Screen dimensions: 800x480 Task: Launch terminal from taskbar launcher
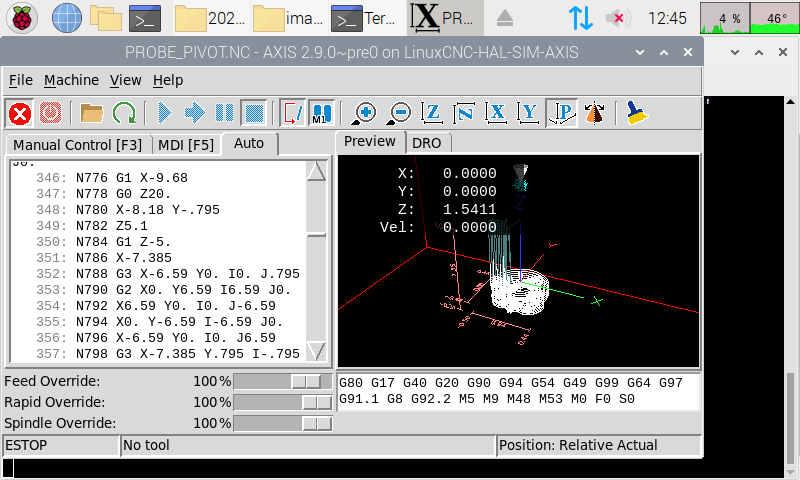pyautogui.click(x=145, y=18)
